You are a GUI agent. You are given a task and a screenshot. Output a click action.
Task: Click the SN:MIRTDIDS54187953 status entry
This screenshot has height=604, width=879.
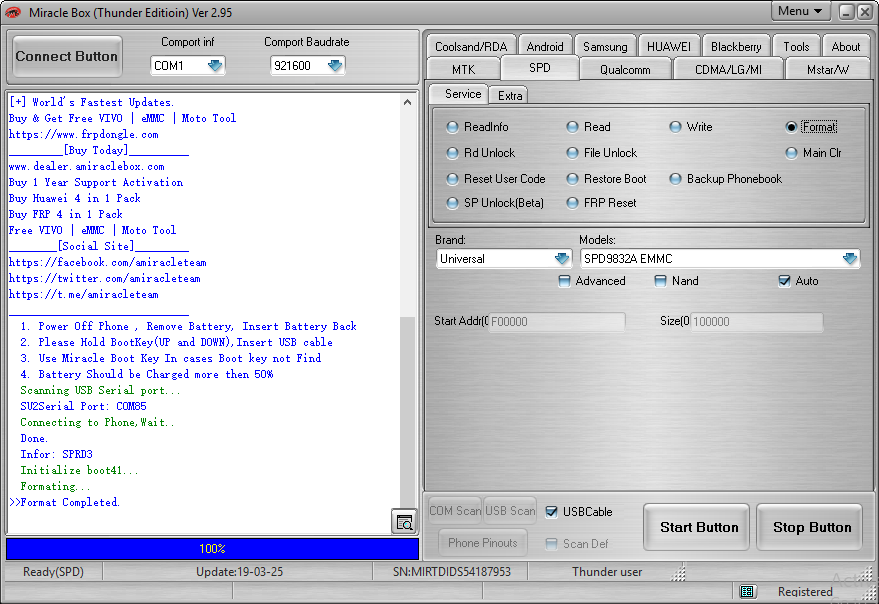452,571
